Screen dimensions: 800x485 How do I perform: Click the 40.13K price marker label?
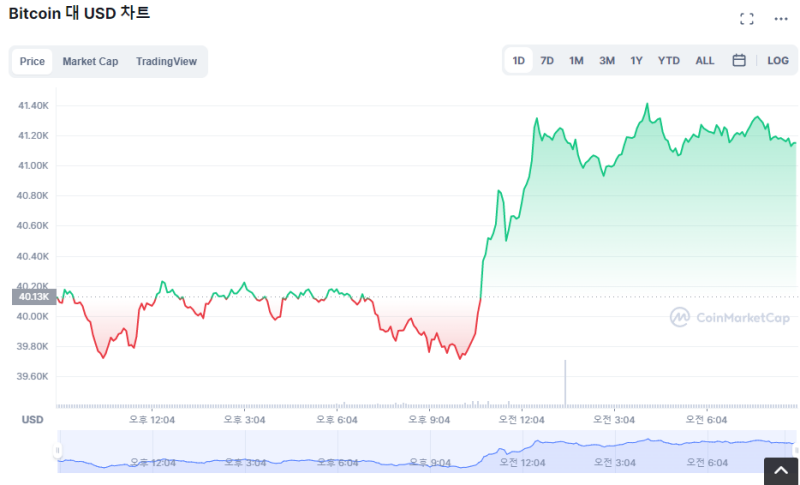(34, 297)
